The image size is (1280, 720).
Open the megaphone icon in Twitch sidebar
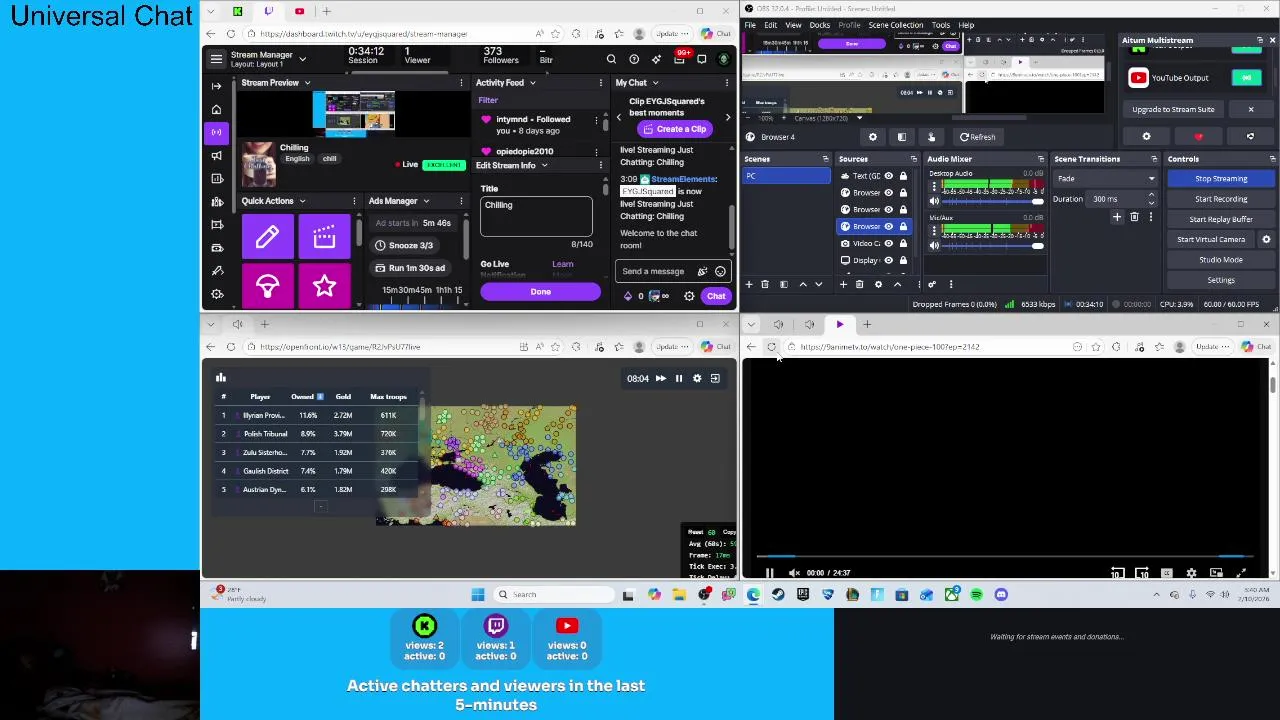pos(216,155)
